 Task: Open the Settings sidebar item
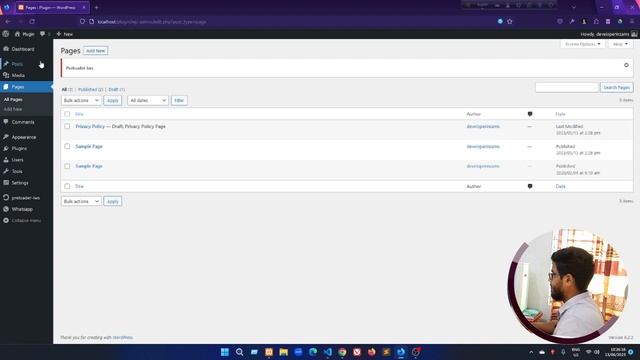click(x=20, y=183)
